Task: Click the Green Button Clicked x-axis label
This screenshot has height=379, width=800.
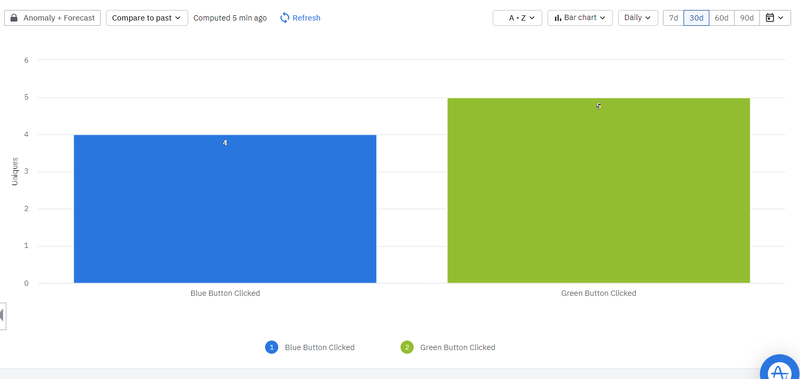Action: point(598,293)
